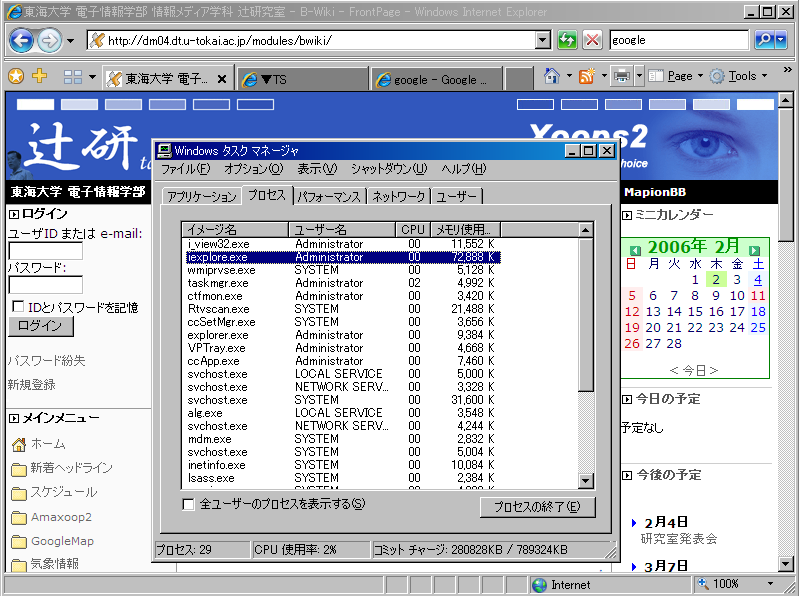Click the google search box
799x596 pixels.
pos(679,40)
